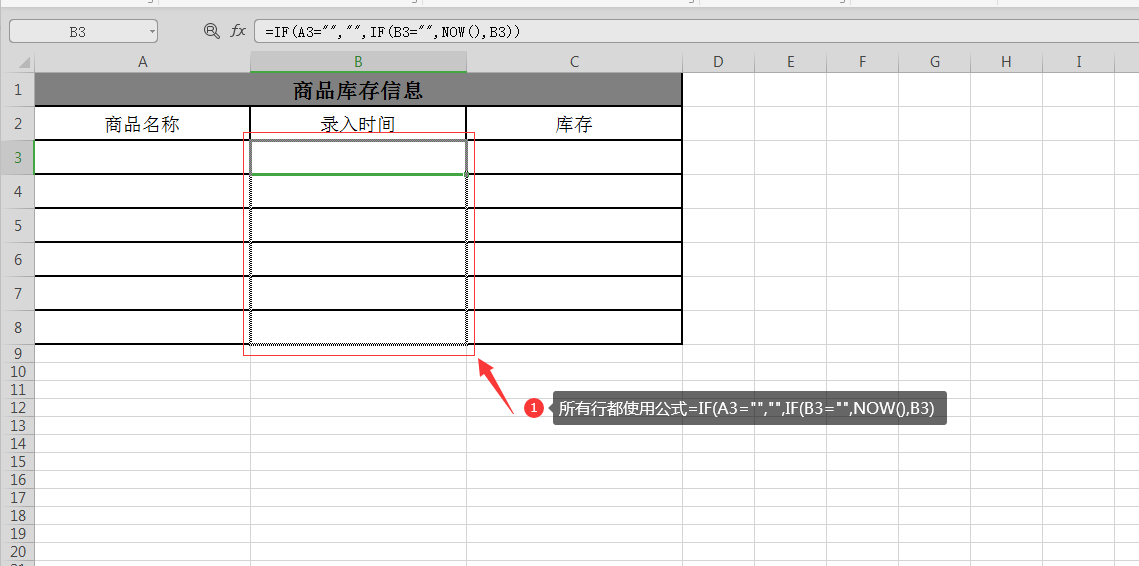Select row 5 header
The width and height of the screenshot is (1139, 566).
point(17,225)
